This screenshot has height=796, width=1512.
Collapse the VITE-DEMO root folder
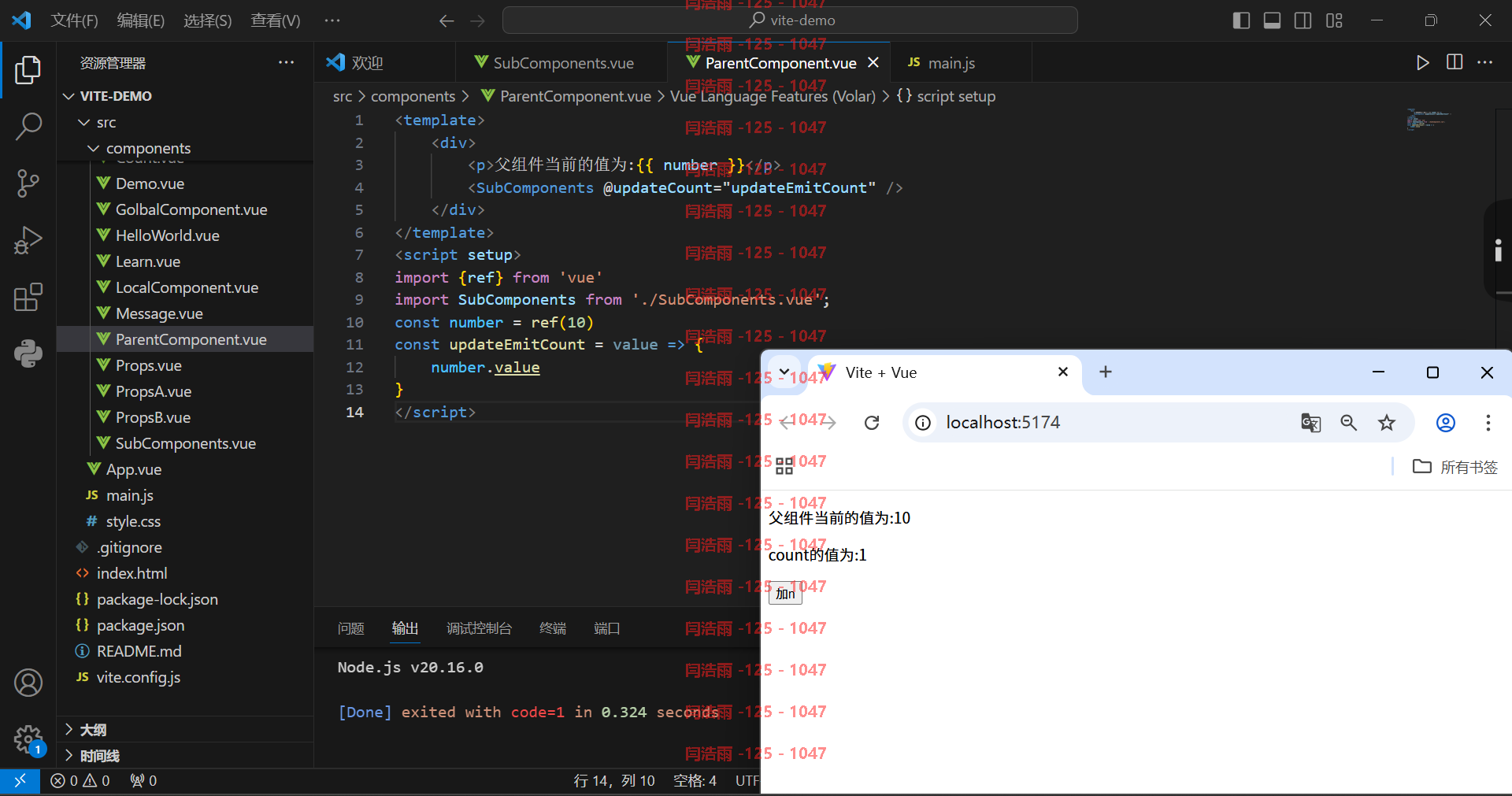click(186, 96)
